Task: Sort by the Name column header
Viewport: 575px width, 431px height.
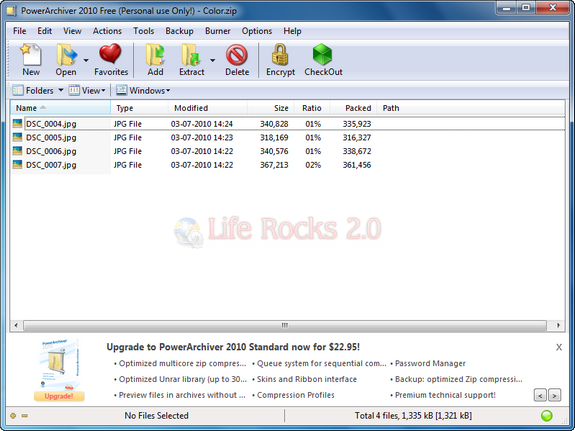Action: coord(61,108)
